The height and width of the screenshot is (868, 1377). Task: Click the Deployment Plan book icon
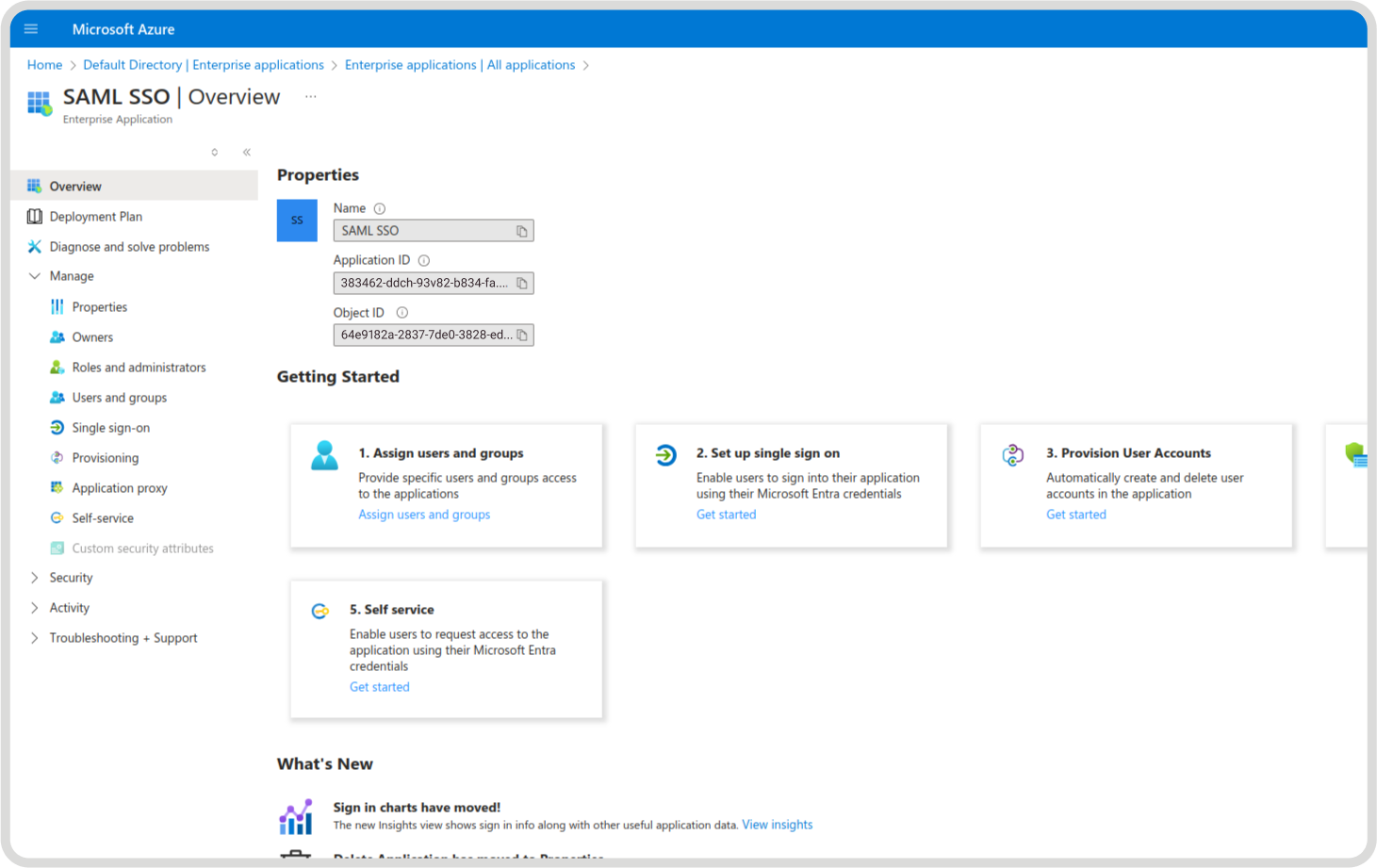(35, 217)
